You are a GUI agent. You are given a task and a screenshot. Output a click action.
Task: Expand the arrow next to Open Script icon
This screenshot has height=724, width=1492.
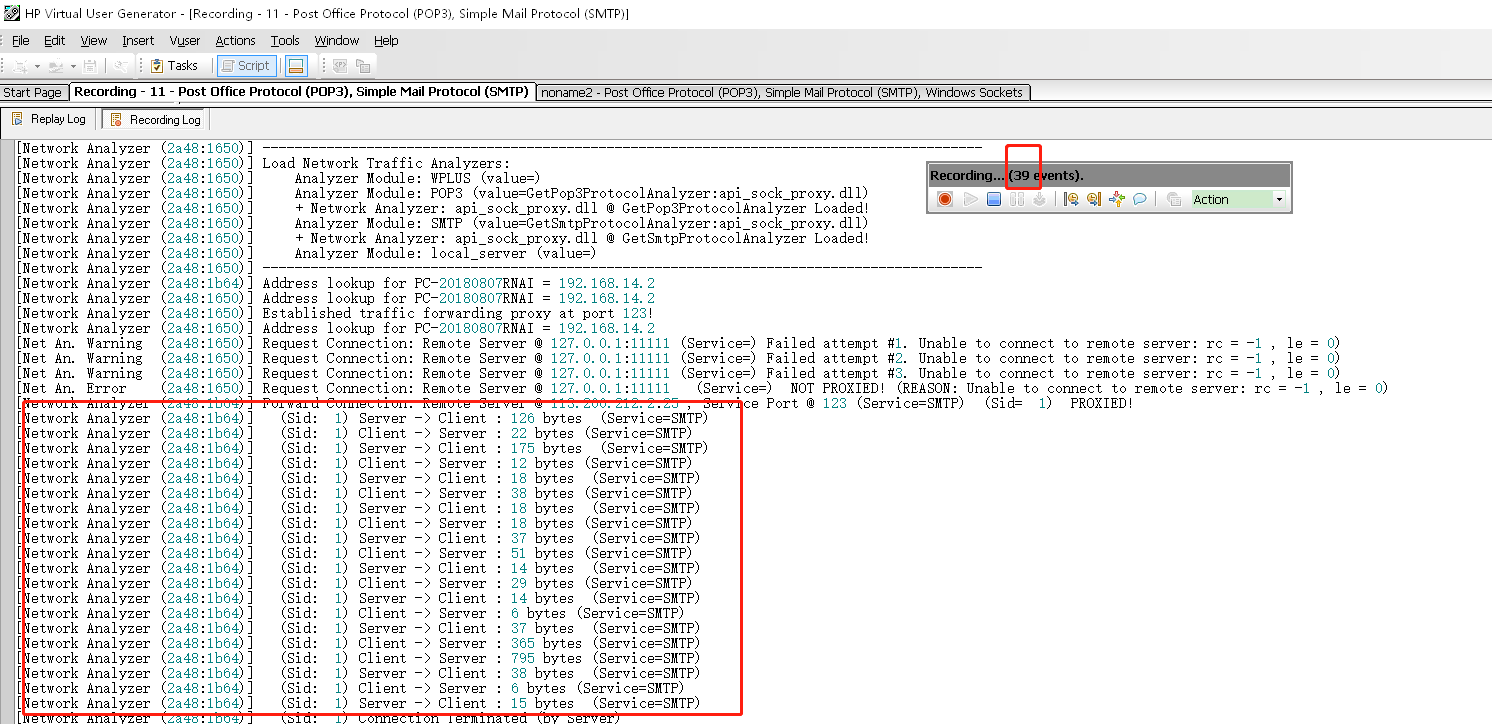[x=73, y=66]
